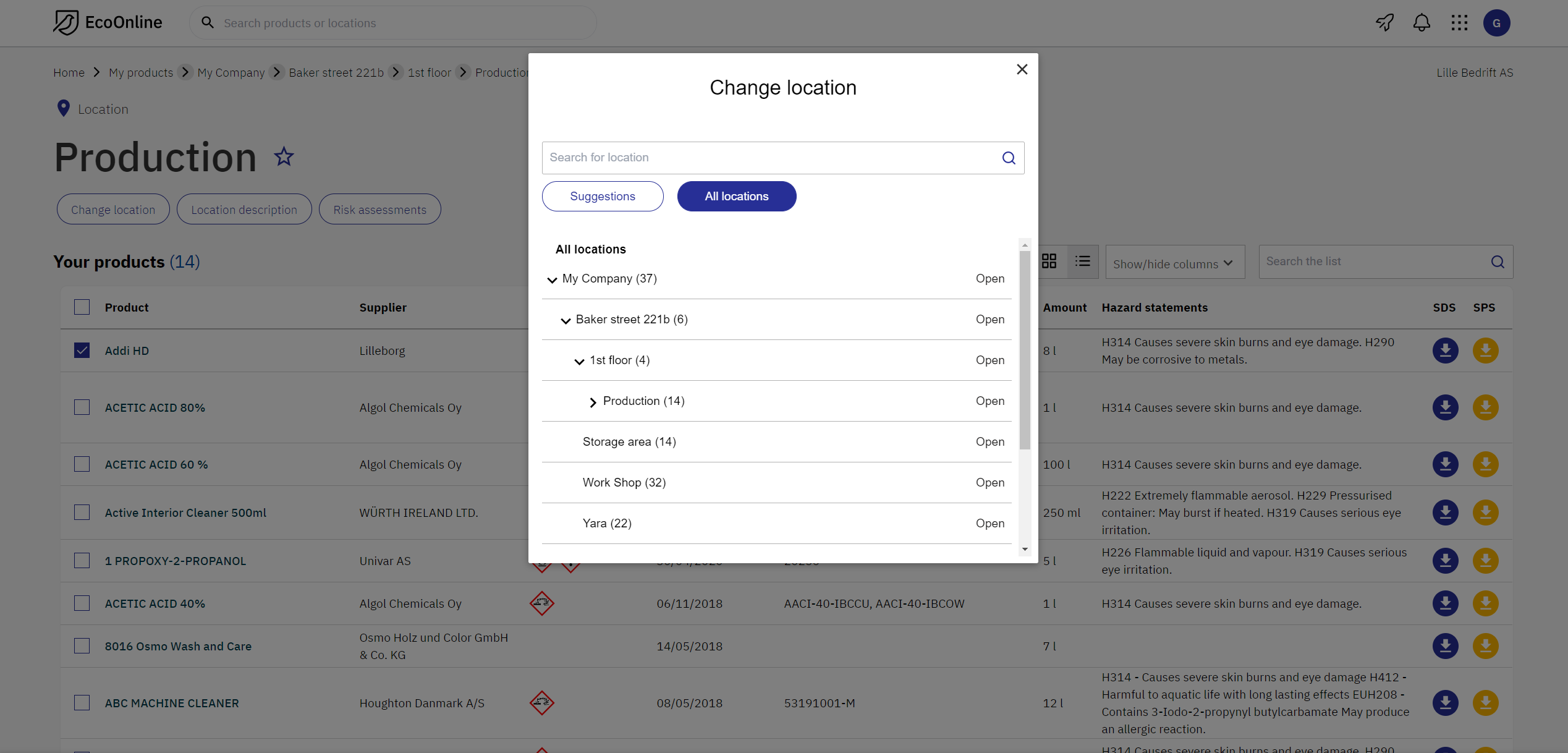Download SPS for 8016 Osmo Wash and Care
1568x753 pixels.
pyautogui.click(x=1485, y=646)
